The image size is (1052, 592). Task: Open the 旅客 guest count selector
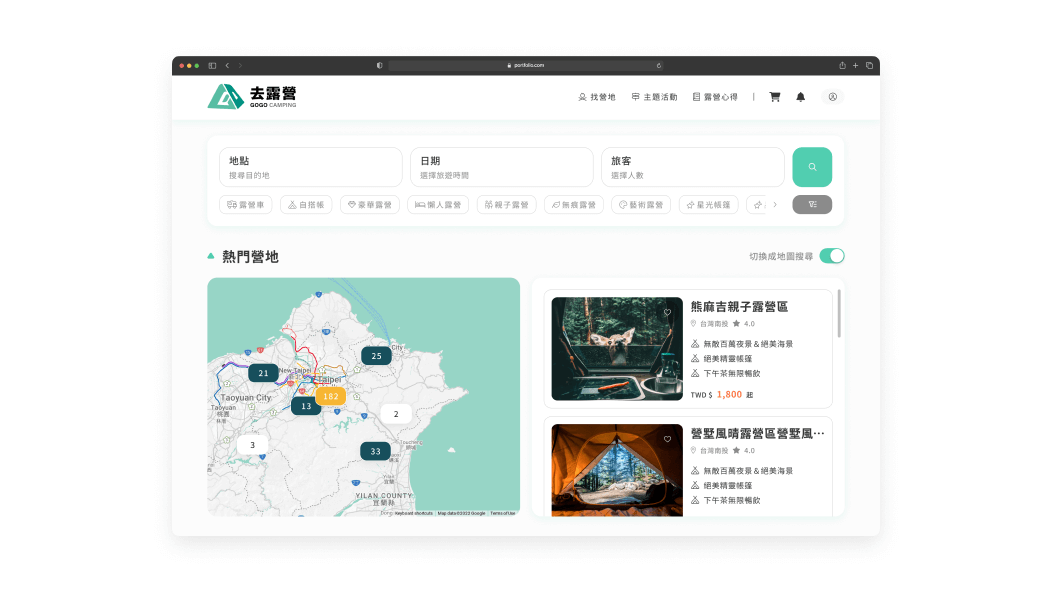693,167
